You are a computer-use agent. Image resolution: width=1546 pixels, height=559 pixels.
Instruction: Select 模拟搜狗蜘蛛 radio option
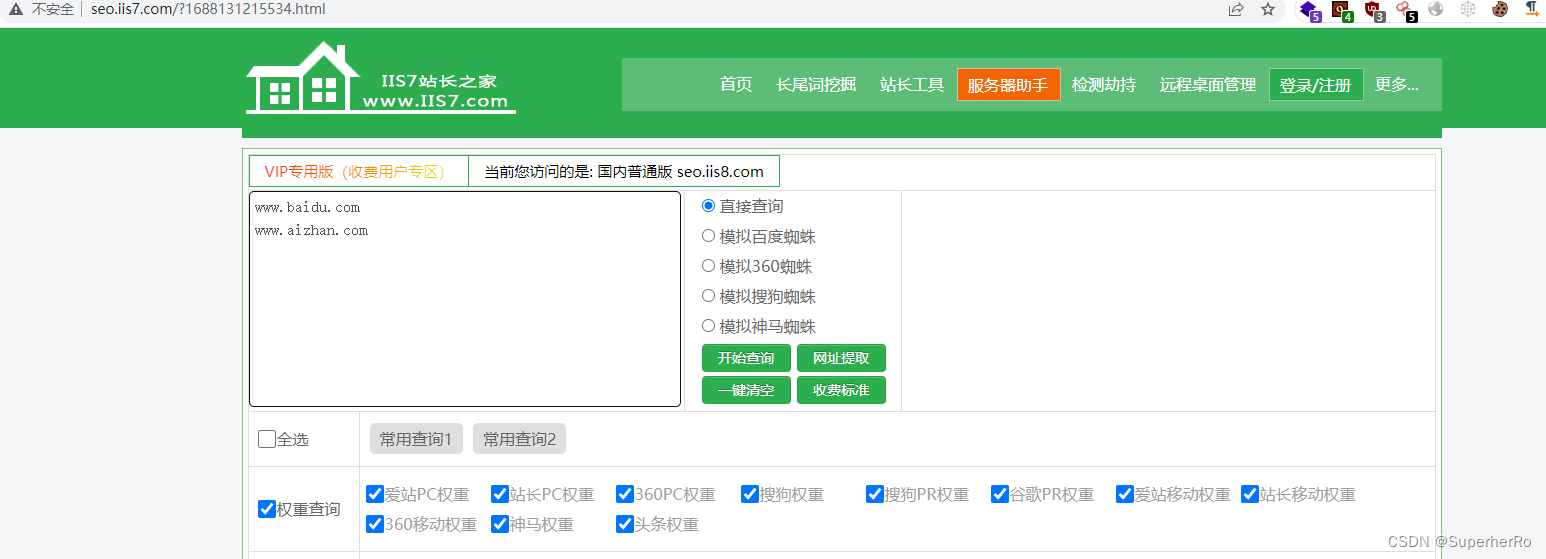pos(709,296)
